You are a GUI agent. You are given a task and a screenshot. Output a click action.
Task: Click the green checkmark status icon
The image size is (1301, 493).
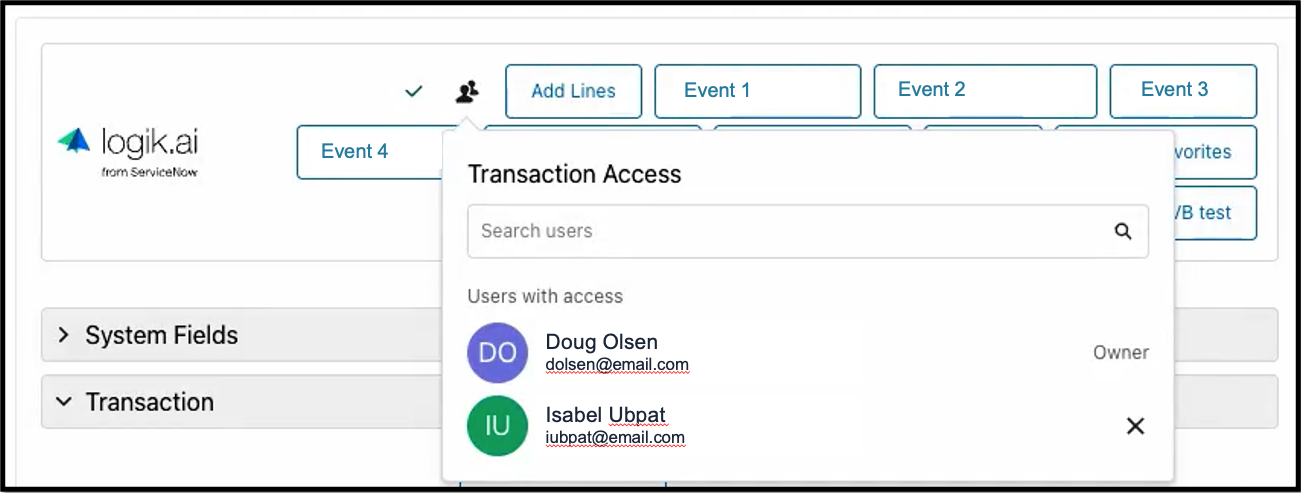pyautogui.click(x=414, y=91)
